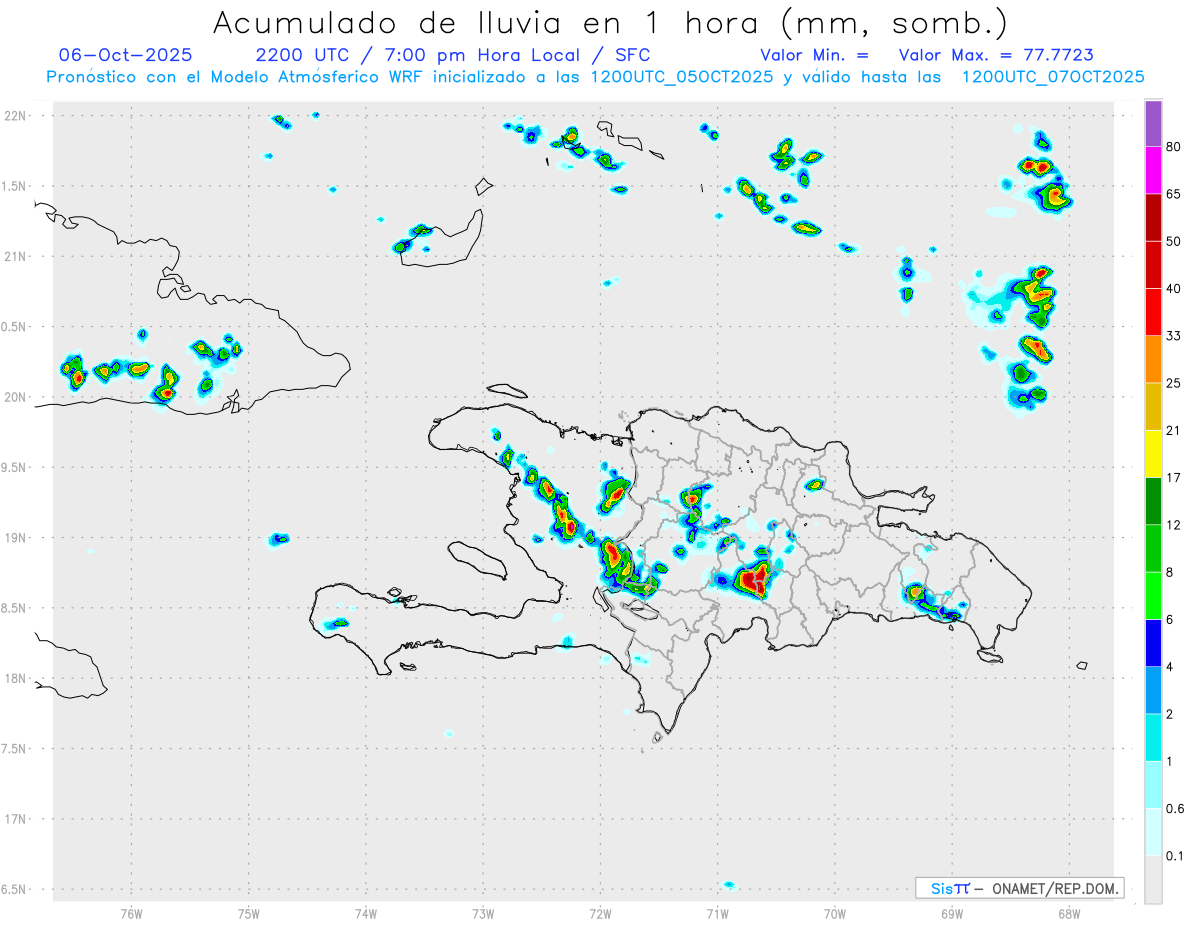Select the gray legend band below 0.1
This screenshot has height=927, width=1200.
1153,879
